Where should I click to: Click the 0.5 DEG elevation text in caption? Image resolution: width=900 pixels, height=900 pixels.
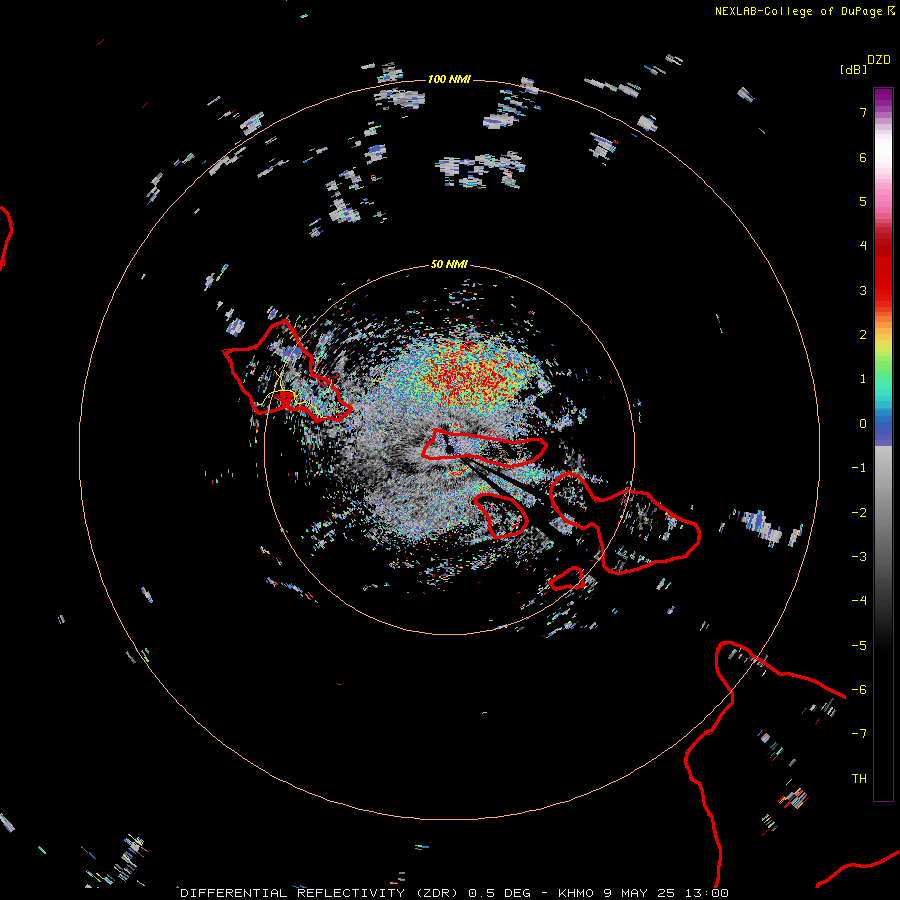pyautogui.click(x=499, y=893)
